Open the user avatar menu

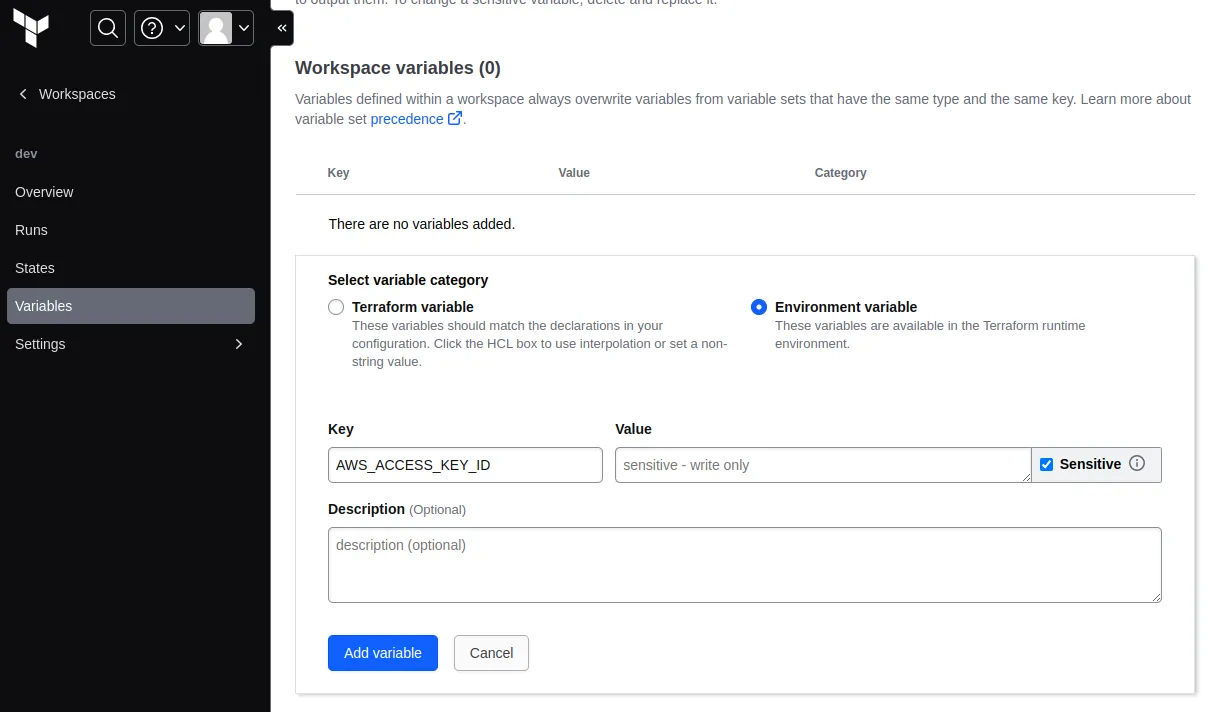point(216,28)
